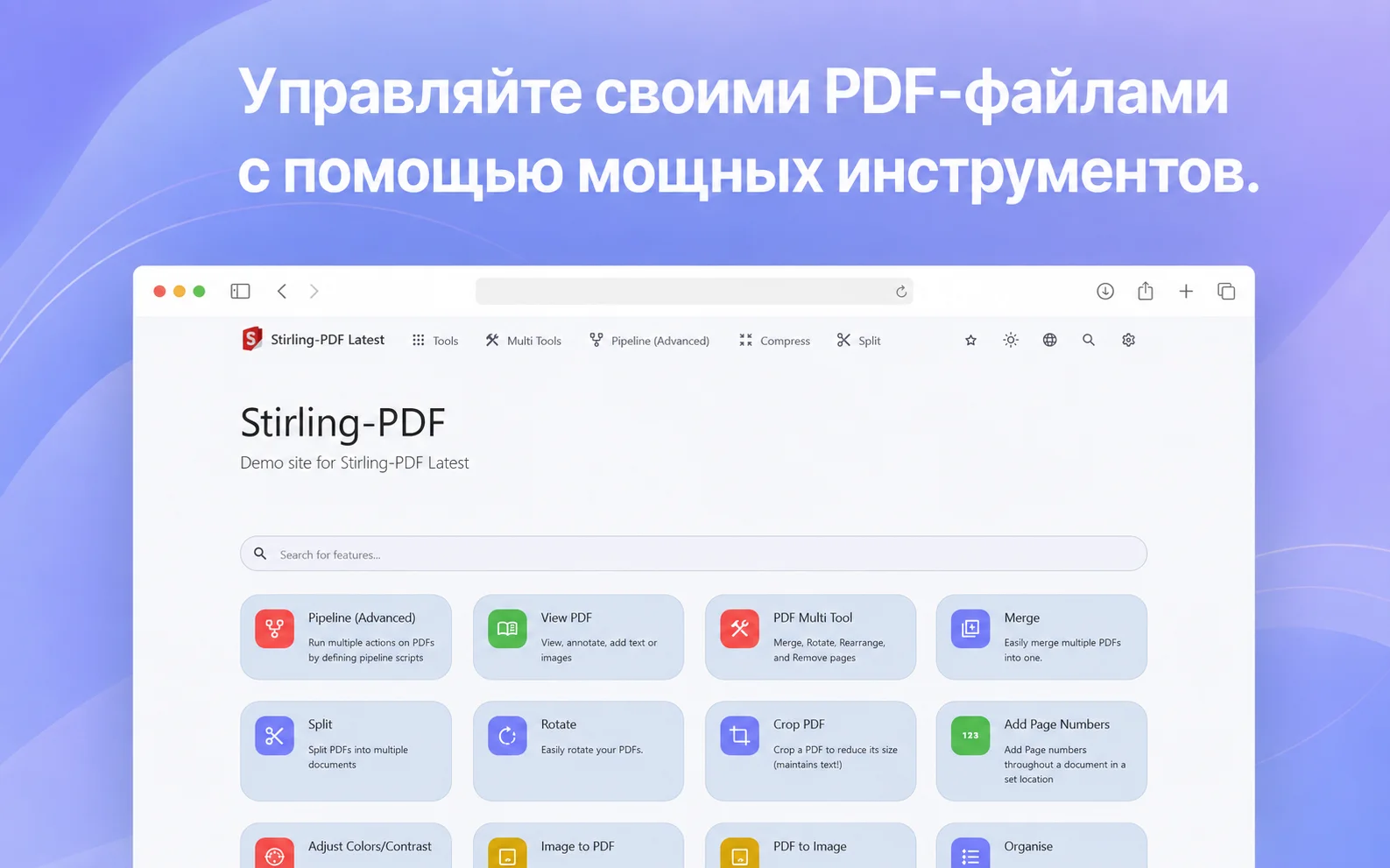Click the Search for features field
The height and width of the screenshot is (868, 1390).
pyautogui.click(x=694, y=554)
